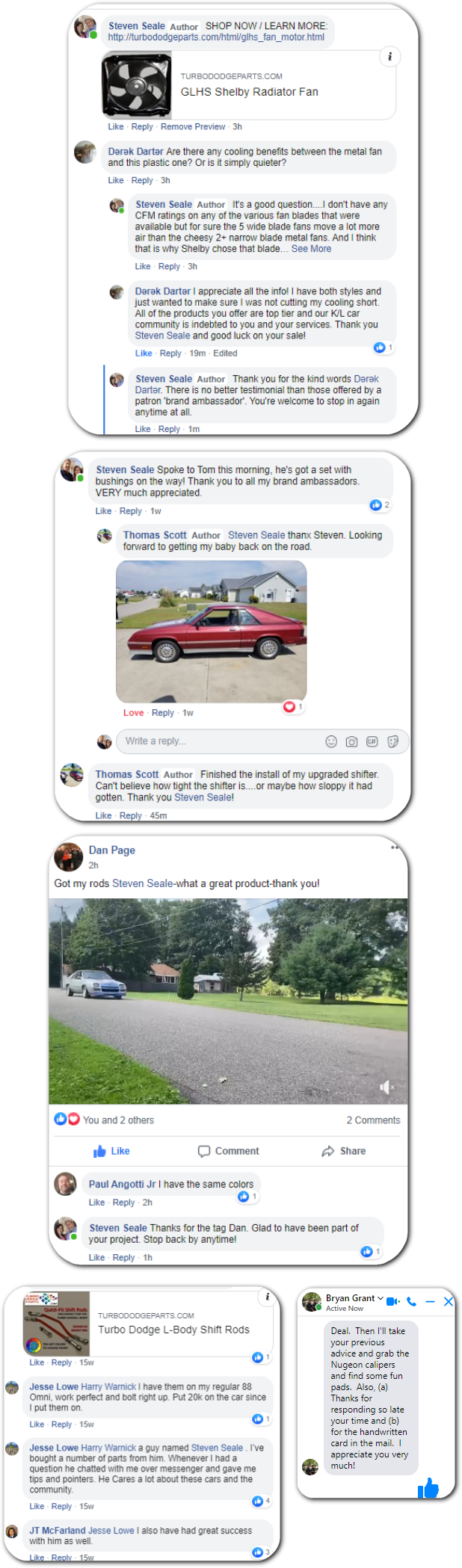The image size is (462, 1568).
Task: Start a video call with Bryan Grant
Action: click(393, 1301)
